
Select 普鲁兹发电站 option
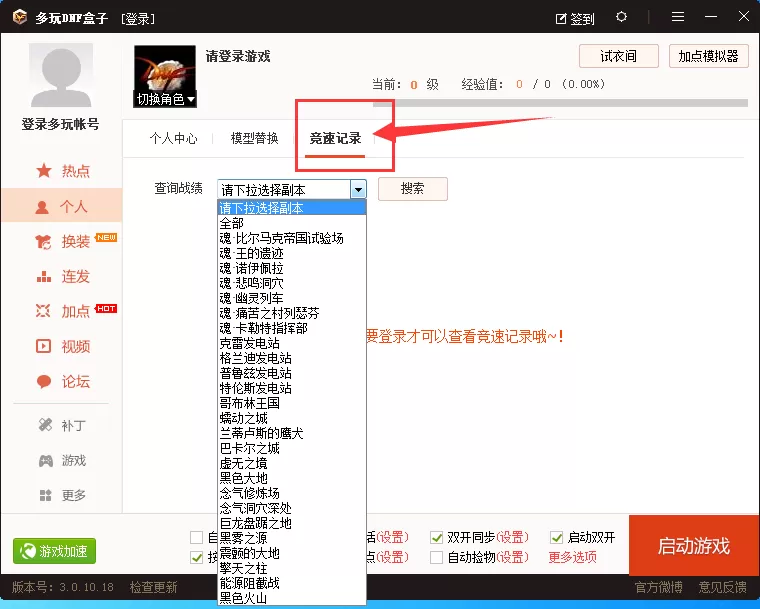(292, 373)
